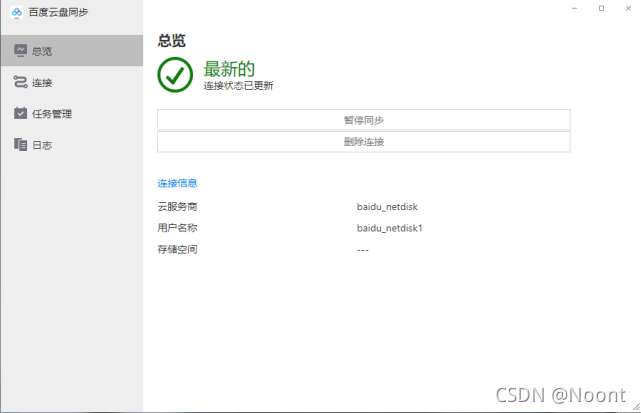Viewport: 641px width, 413px height.
Task: Select the baidu_netdisk1 username value
Action: (x=390, y=228)
